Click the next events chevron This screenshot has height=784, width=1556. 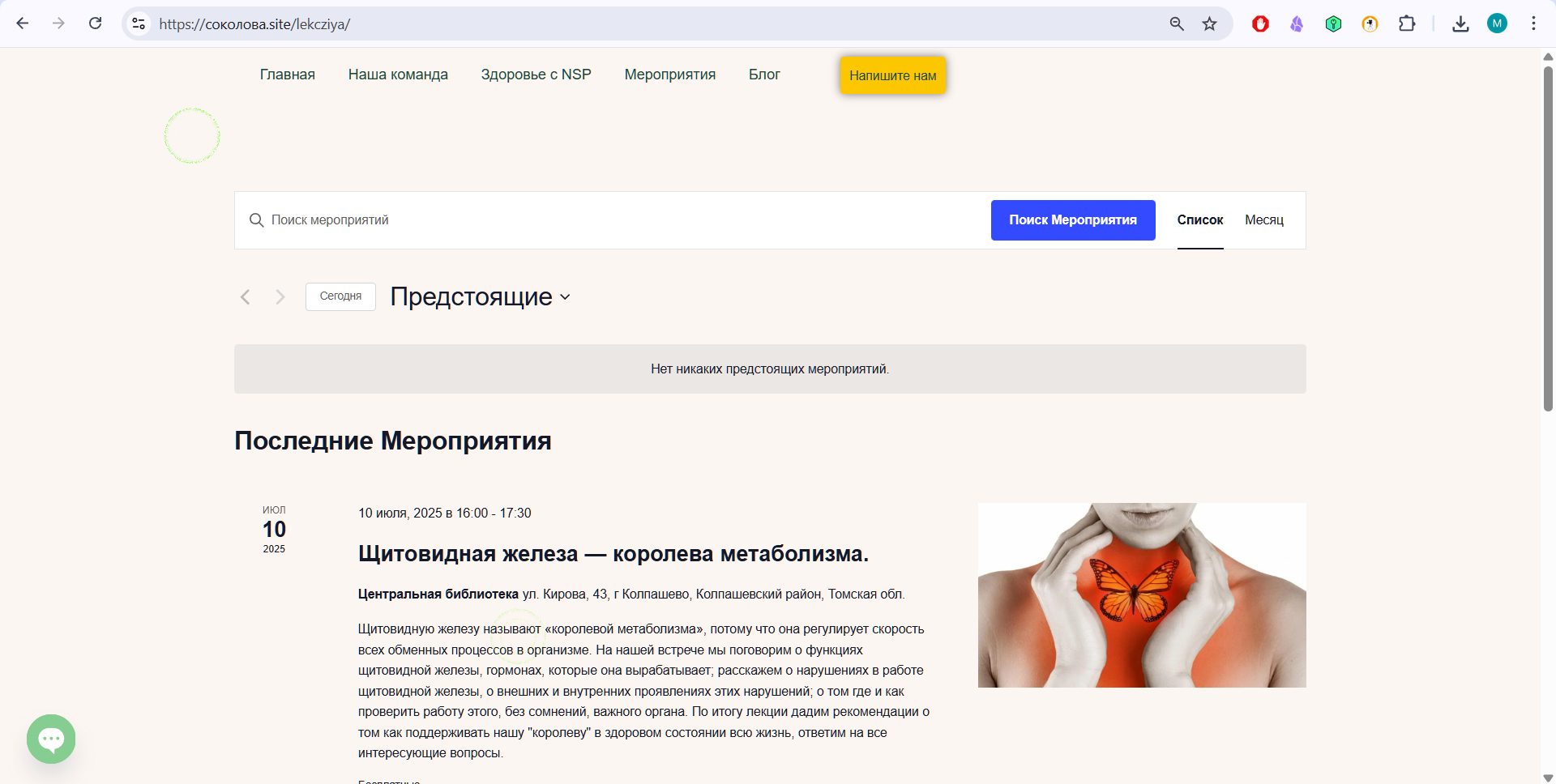click(280, 296)
